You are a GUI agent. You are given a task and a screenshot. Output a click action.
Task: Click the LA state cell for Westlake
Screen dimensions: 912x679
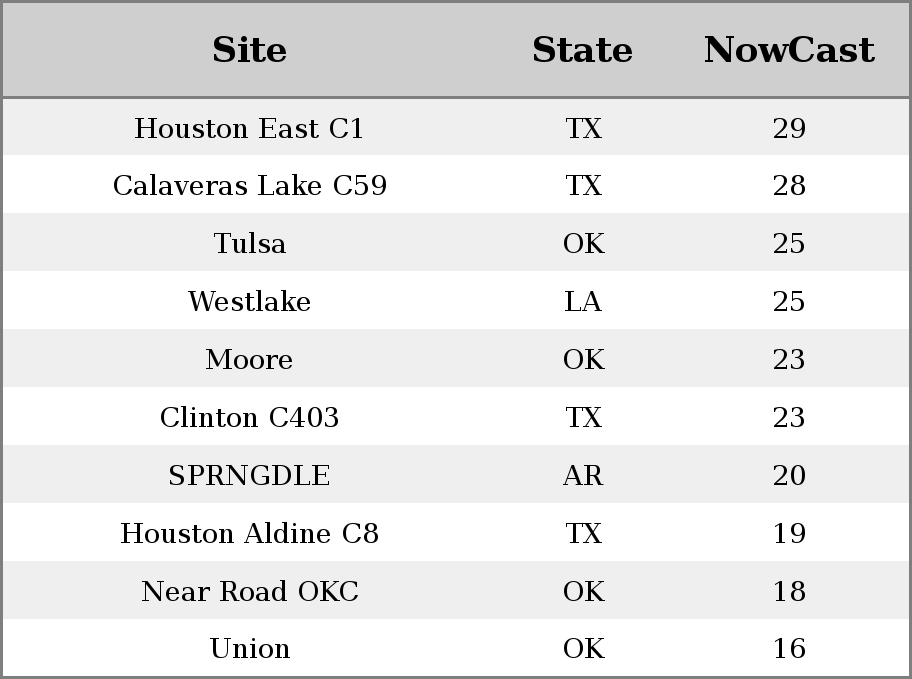[x=583, y=301]
